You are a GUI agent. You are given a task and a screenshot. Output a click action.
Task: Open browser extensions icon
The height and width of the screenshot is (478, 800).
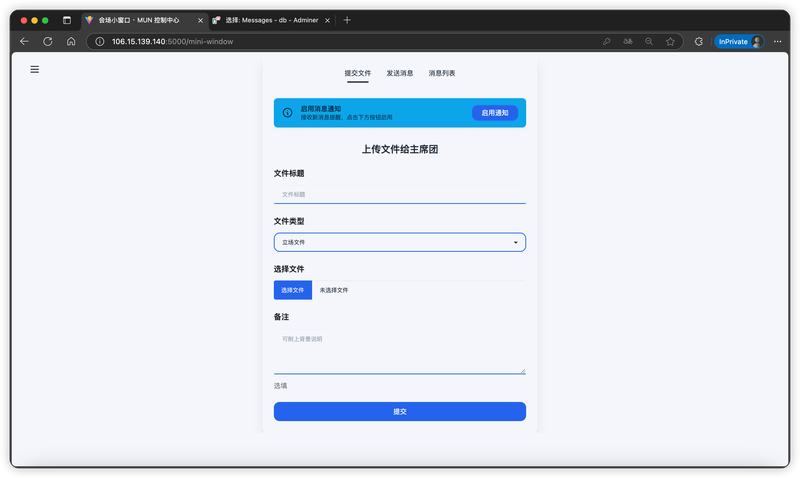coord(699,41)
